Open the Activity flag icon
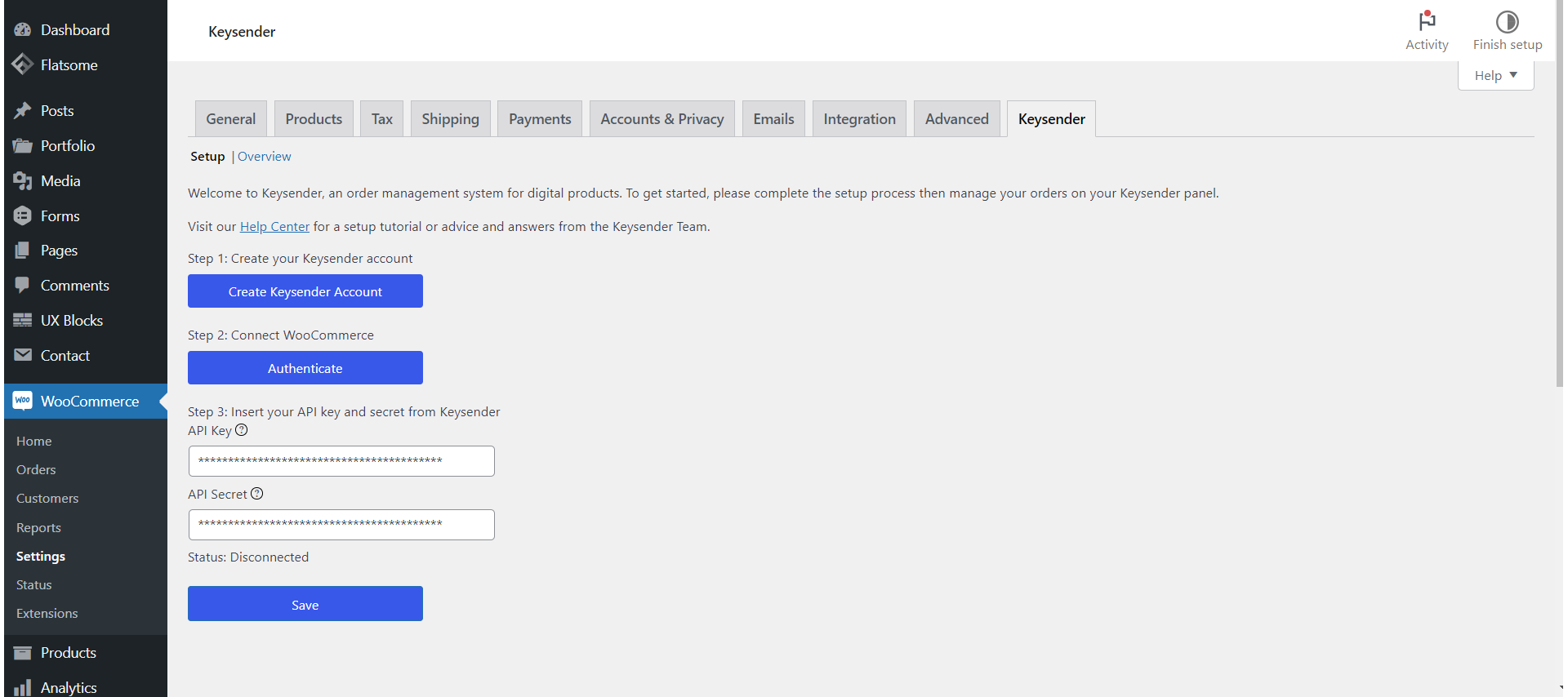This screenshot has width=1568, height=697. pyautogui.click(x=1427, y=20)
